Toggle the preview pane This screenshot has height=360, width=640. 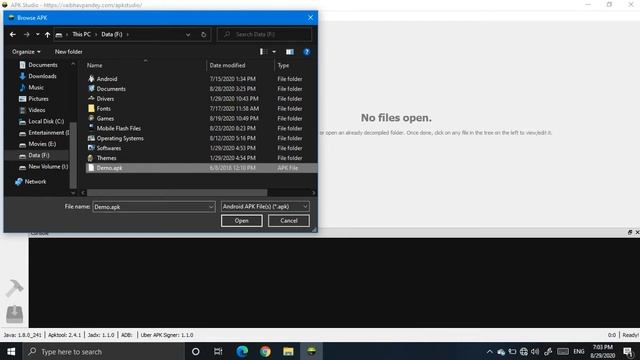[290, 52]
